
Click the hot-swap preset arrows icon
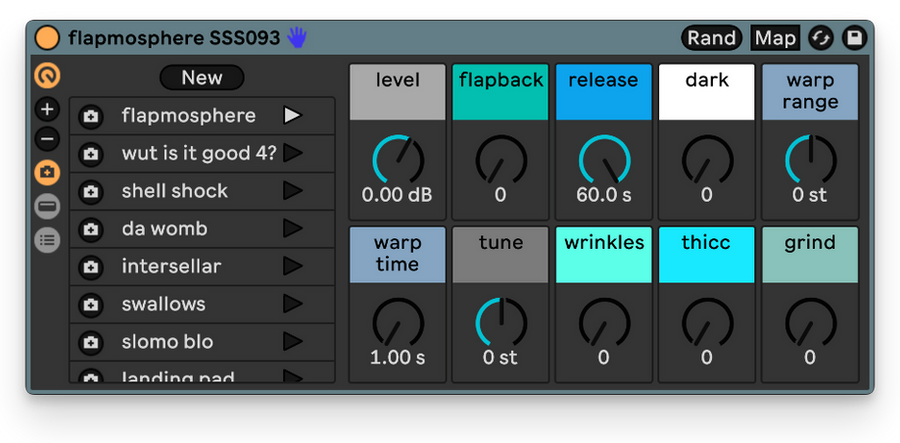click(821, 38)
